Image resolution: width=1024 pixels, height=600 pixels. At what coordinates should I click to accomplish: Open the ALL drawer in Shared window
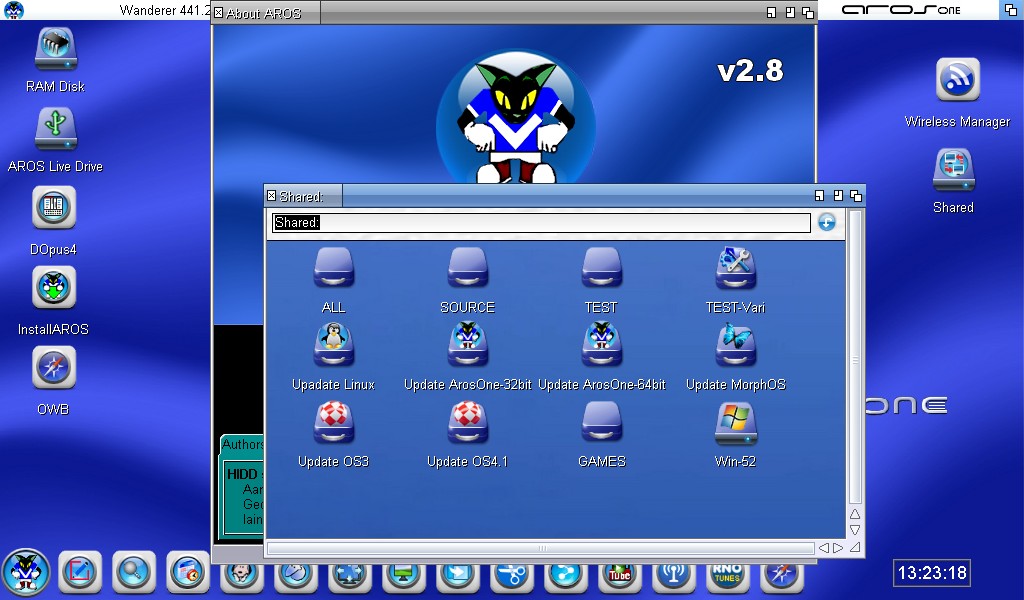(333, 270)
